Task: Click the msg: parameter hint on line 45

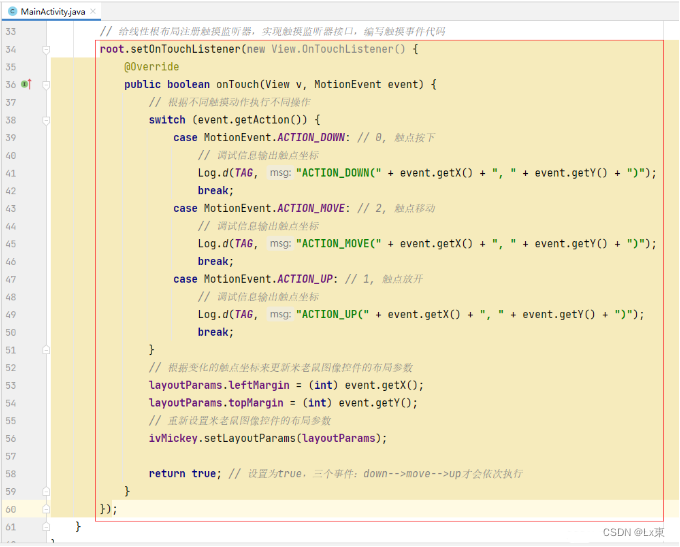Action: click(x=280, y=244)
